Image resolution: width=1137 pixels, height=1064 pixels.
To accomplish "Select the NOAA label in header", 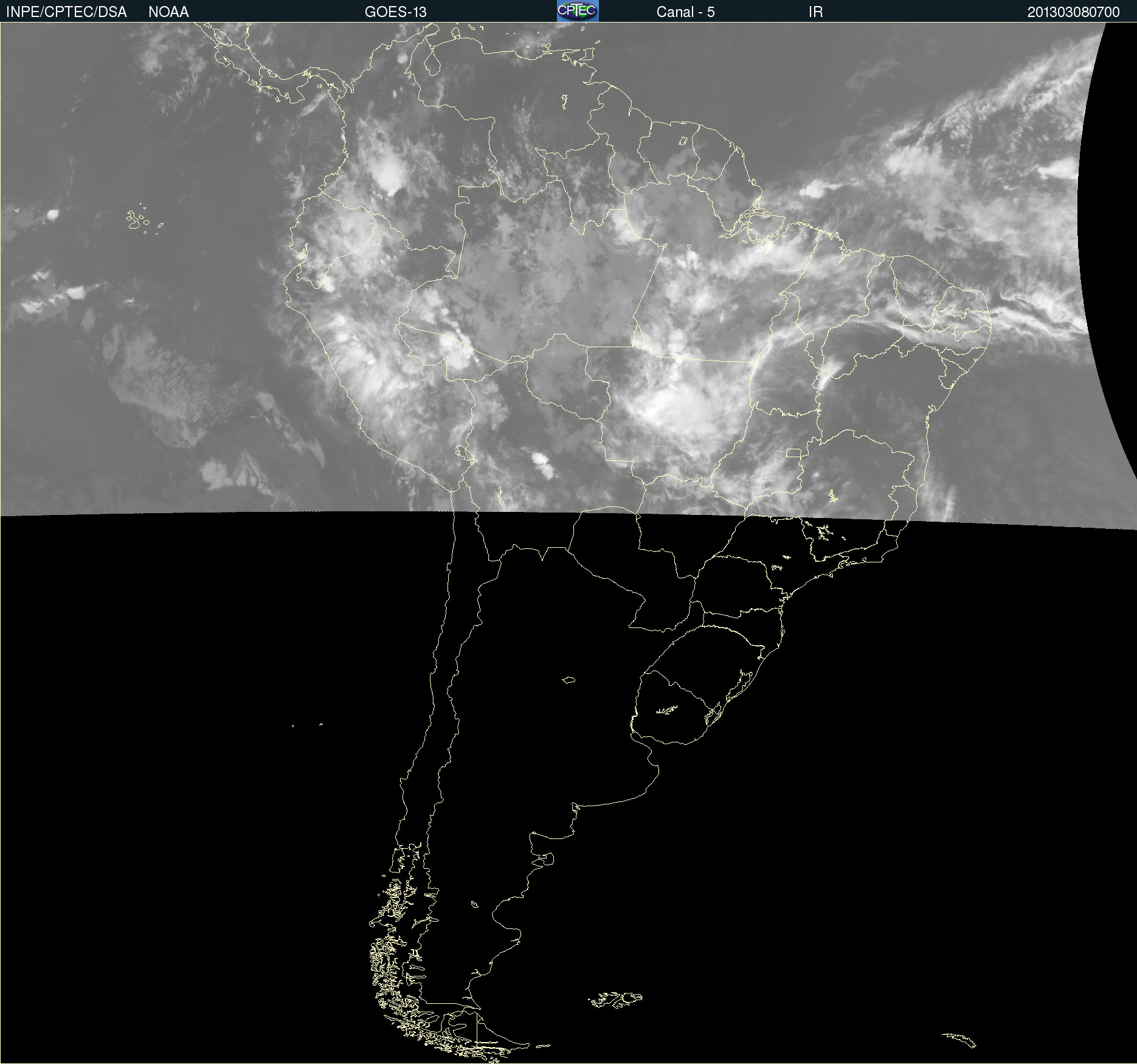I will [168, 12].
